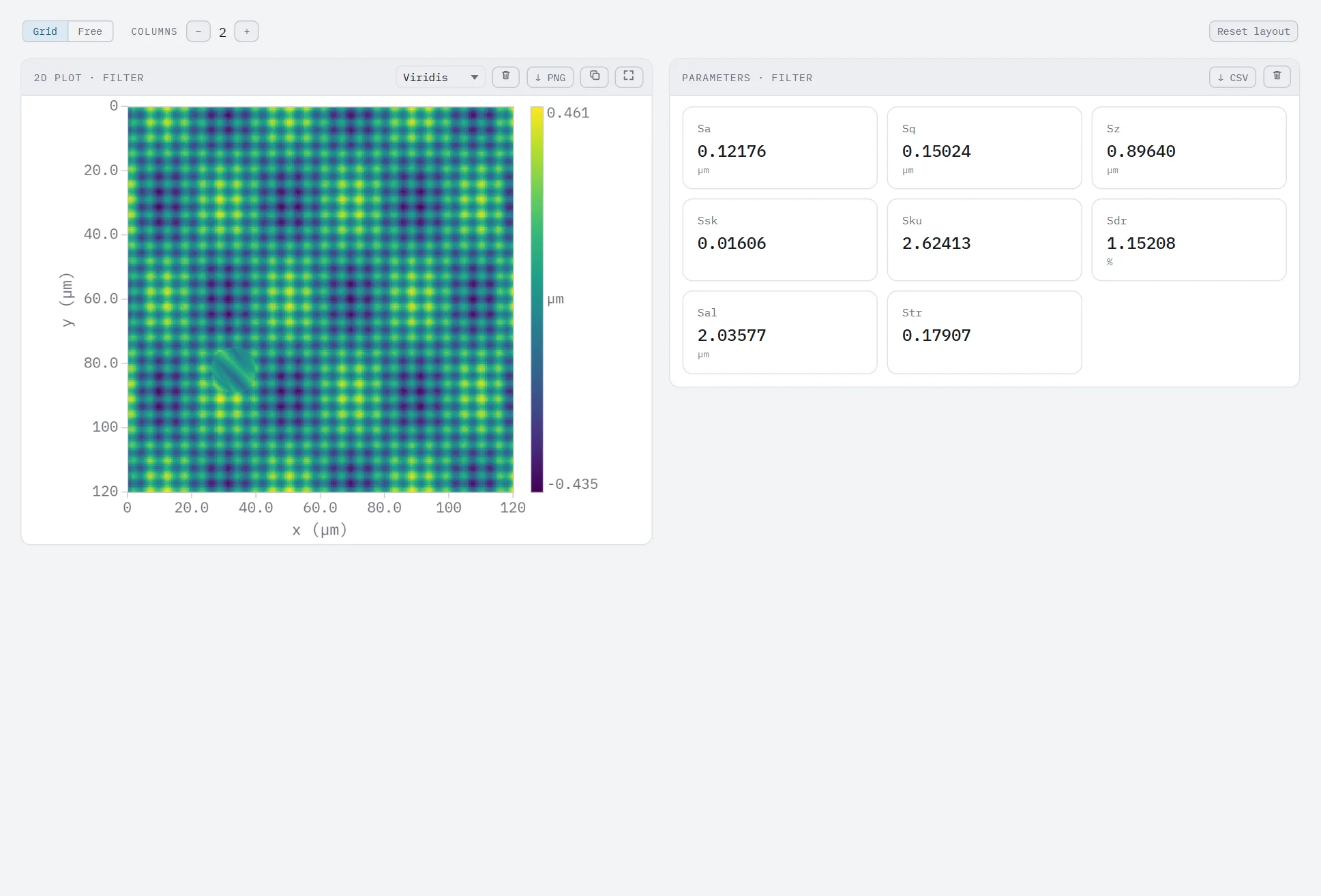The image size is (1321, 896).
Task: Click the Viridis color scale bar
Action: tap(537, 299)
